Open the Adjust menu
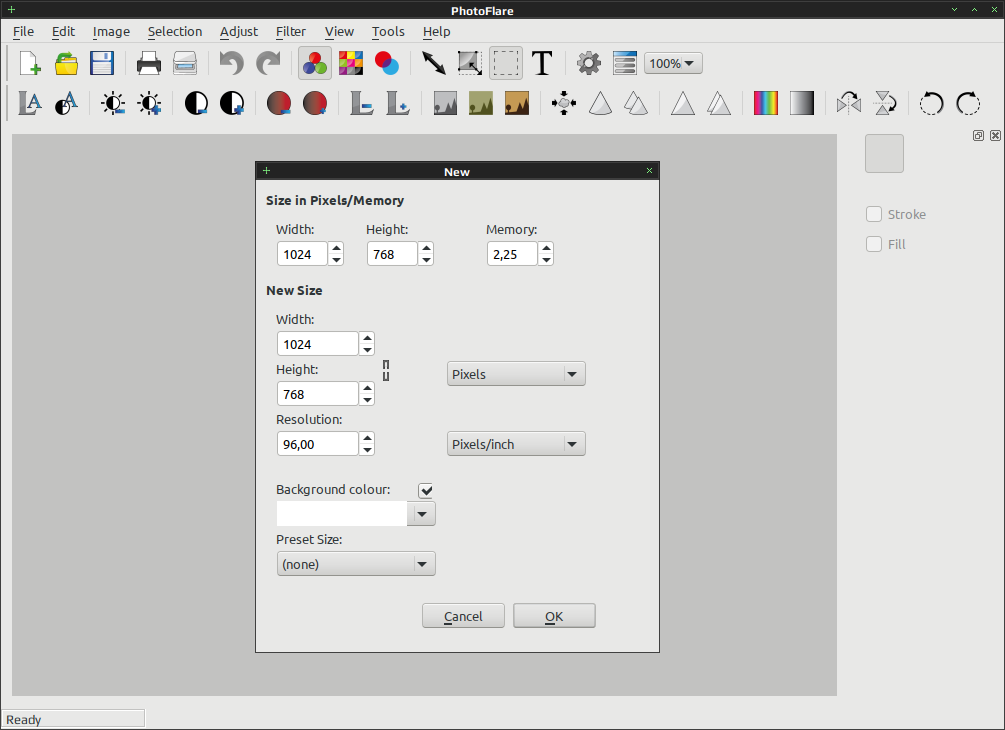 (x=239, y=31)
